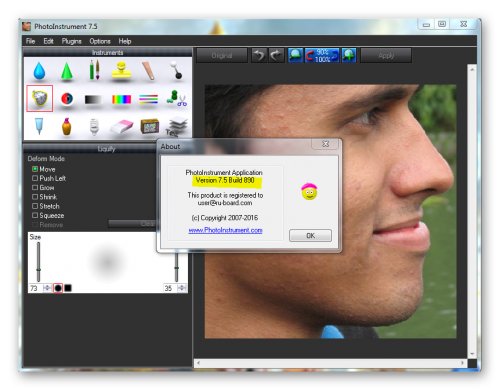Select the black-to-white gradient instrument
This screenshot has width=500, height=390.
pos(94,99)
